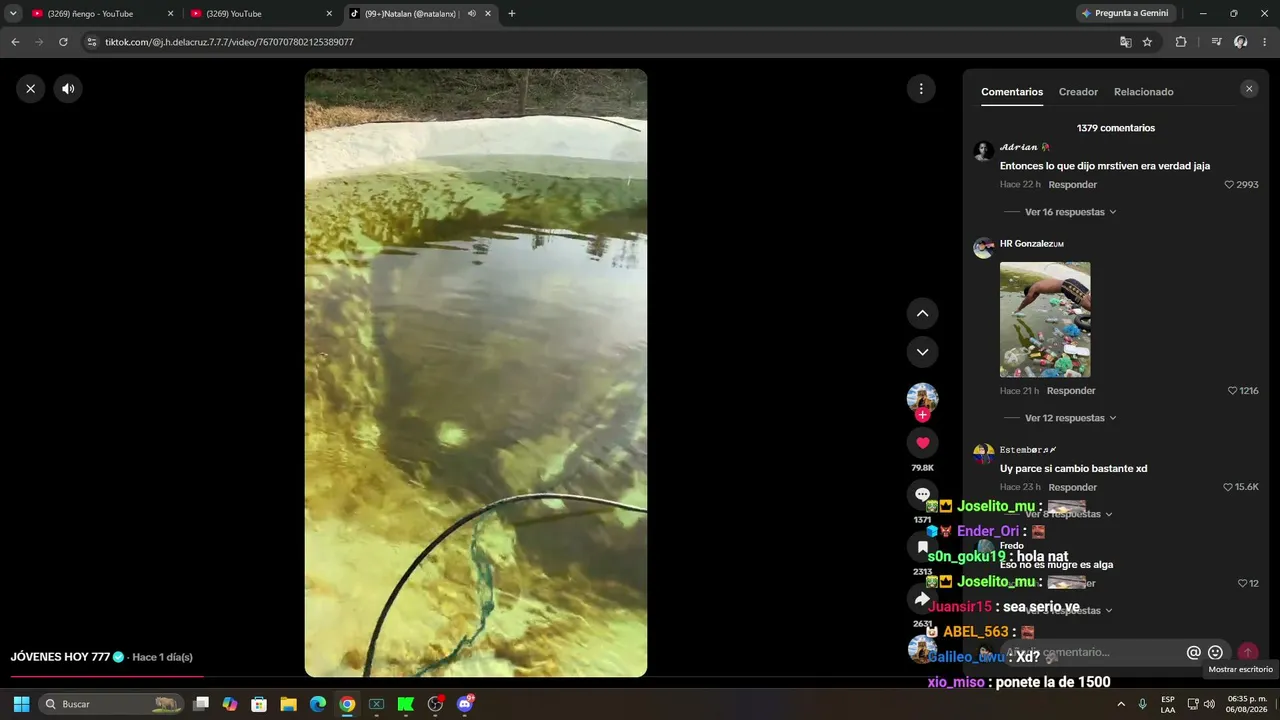
Task: Switch the ESP LAA input language
Action: 1168,704
